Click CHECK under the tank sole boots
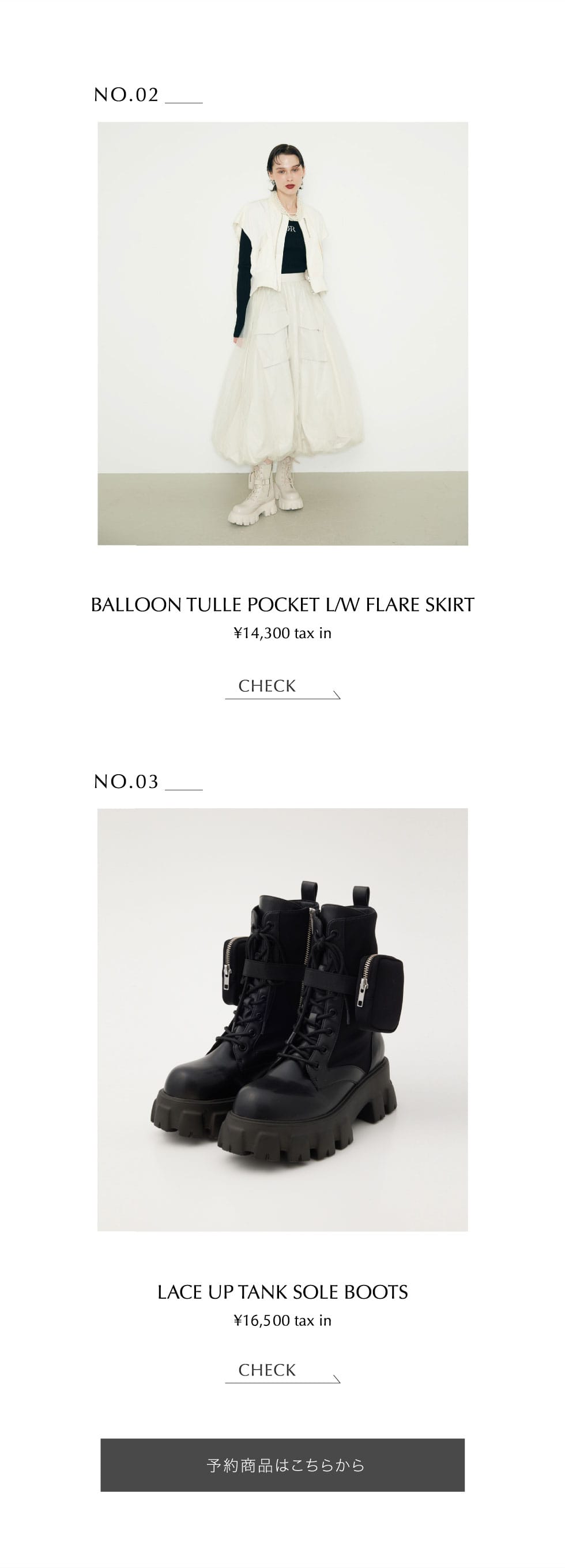 [267, 1370]
